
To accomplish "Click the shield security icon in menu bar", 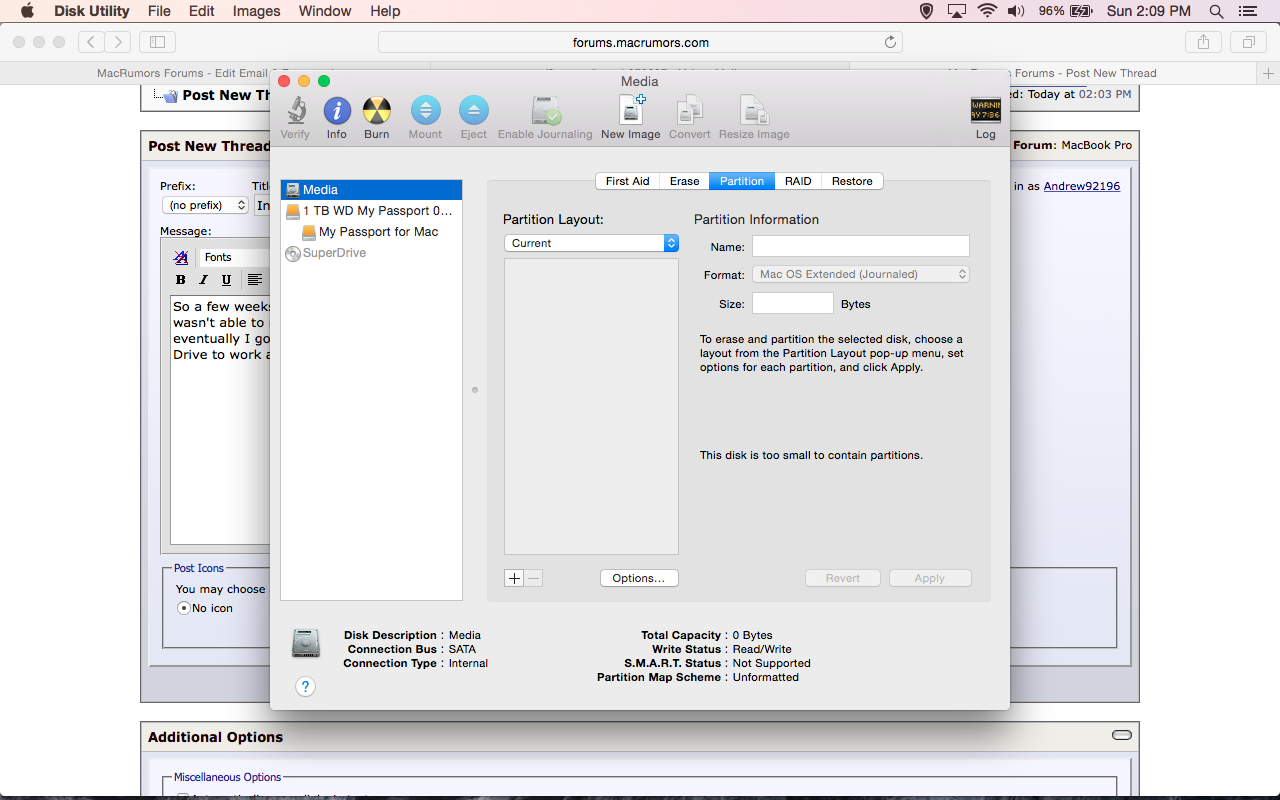I will pos(926,11).
